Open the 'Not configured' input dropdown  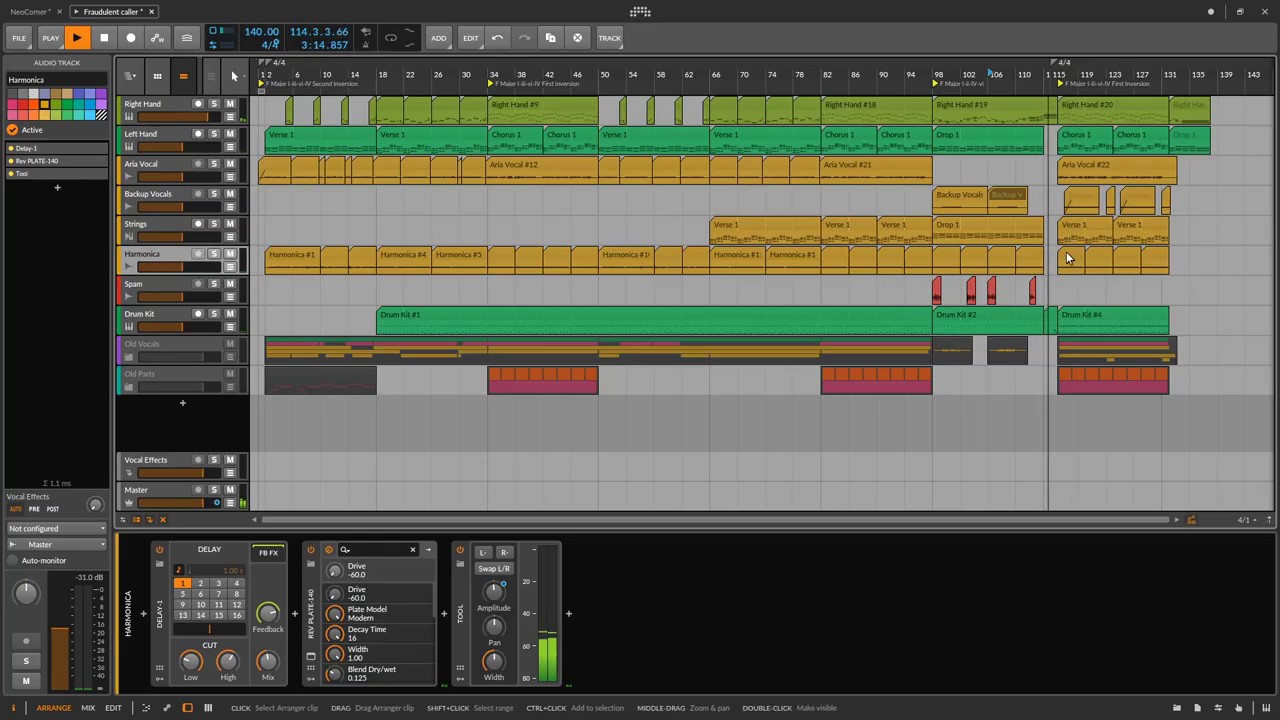(x=56, y=529)
